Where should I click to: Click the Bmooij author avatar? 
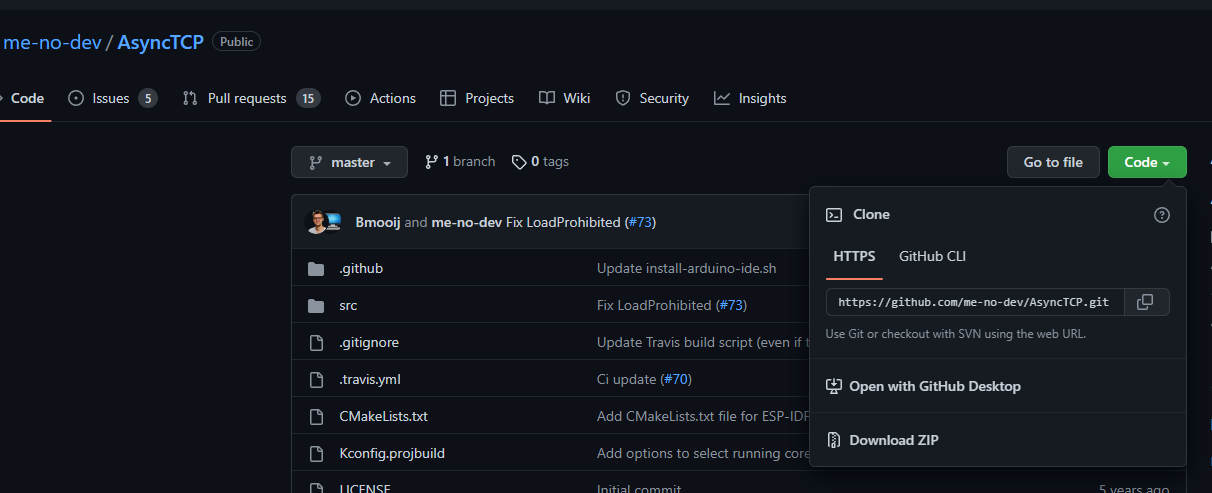[317, 222]
